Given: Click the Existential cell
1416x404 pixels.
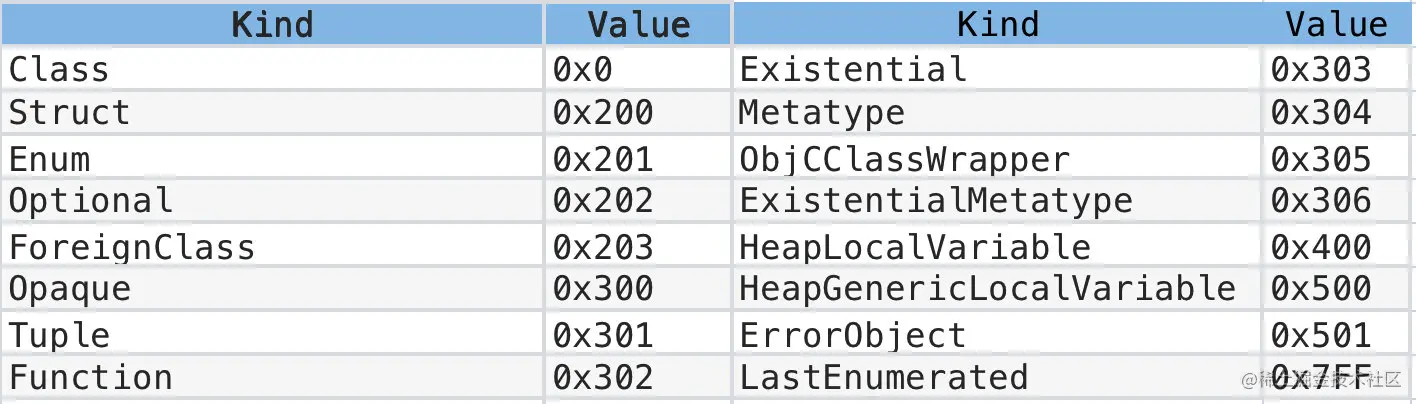Looking at the screenshot, I should [x=997, y=69].
